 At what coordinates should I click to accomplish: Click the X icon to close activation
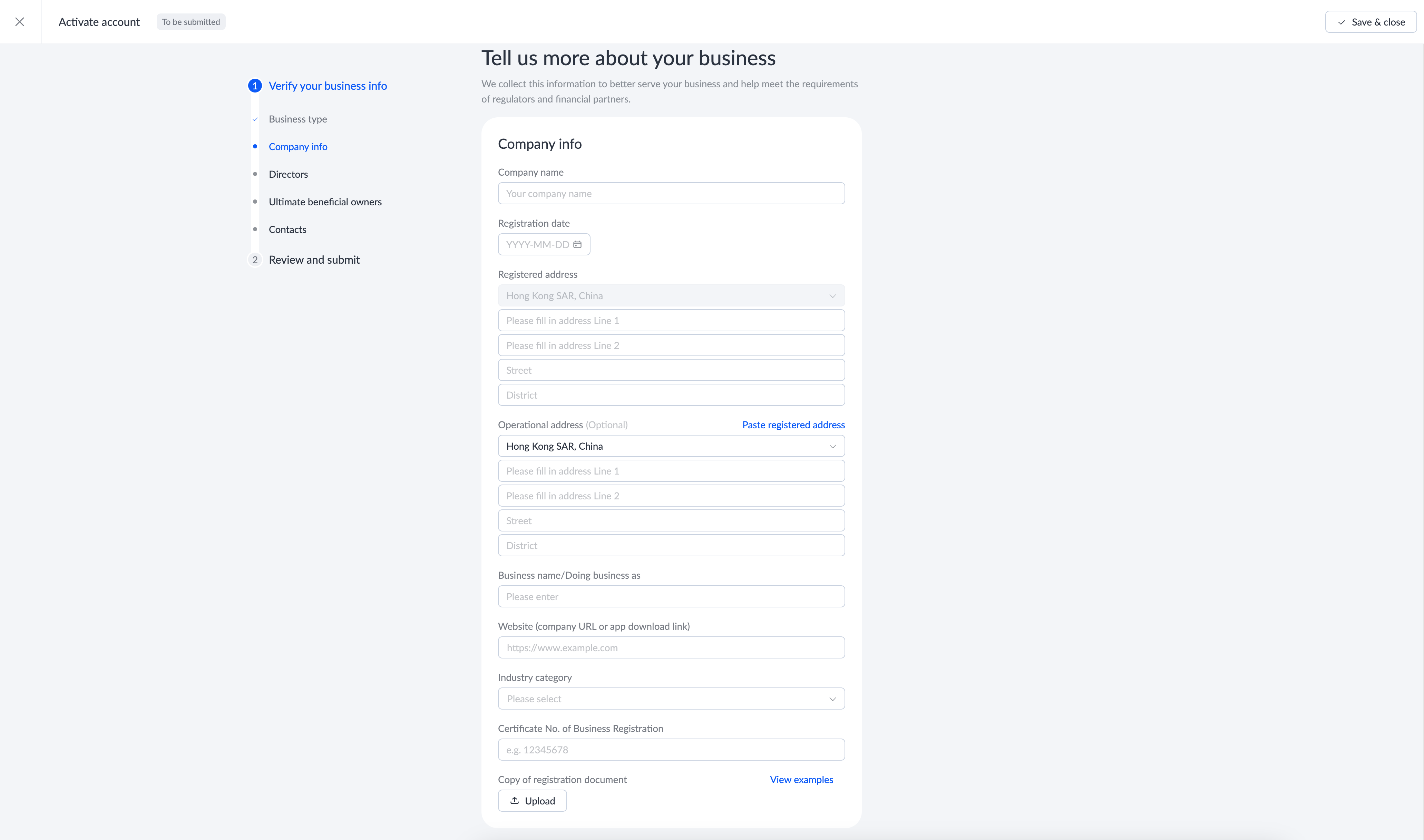pyautogui.click(x=20, y=21)
